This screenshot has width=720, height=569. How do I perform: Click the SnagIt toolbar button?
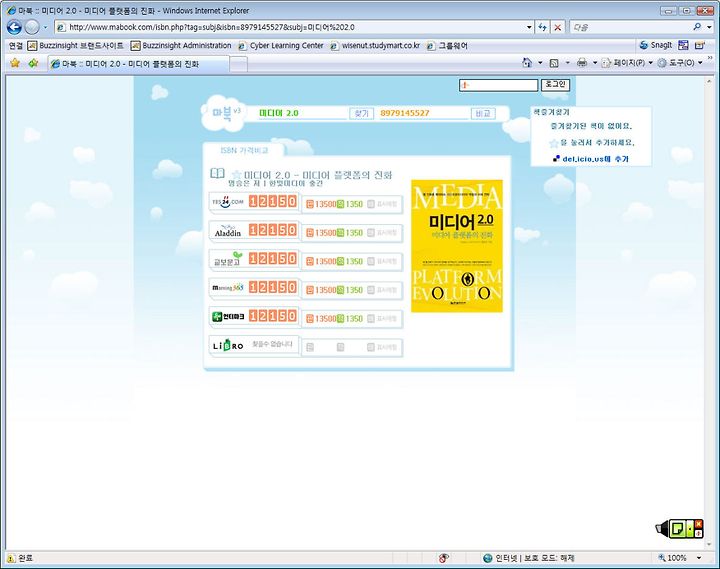656,45
